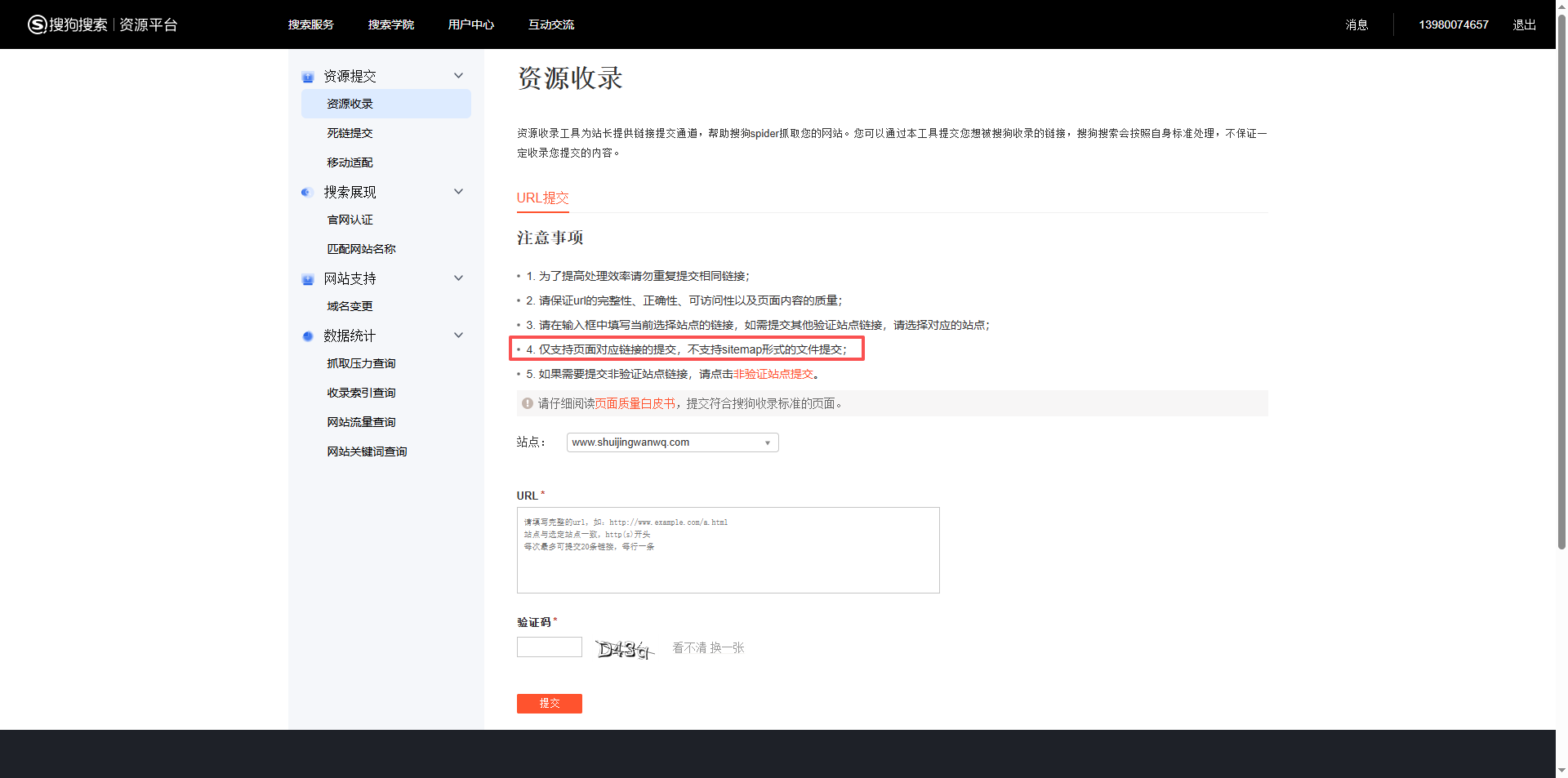Click the 网站支持 section icon
The height and width of the screenshot is (778, 1568).
tap(308, 279)
